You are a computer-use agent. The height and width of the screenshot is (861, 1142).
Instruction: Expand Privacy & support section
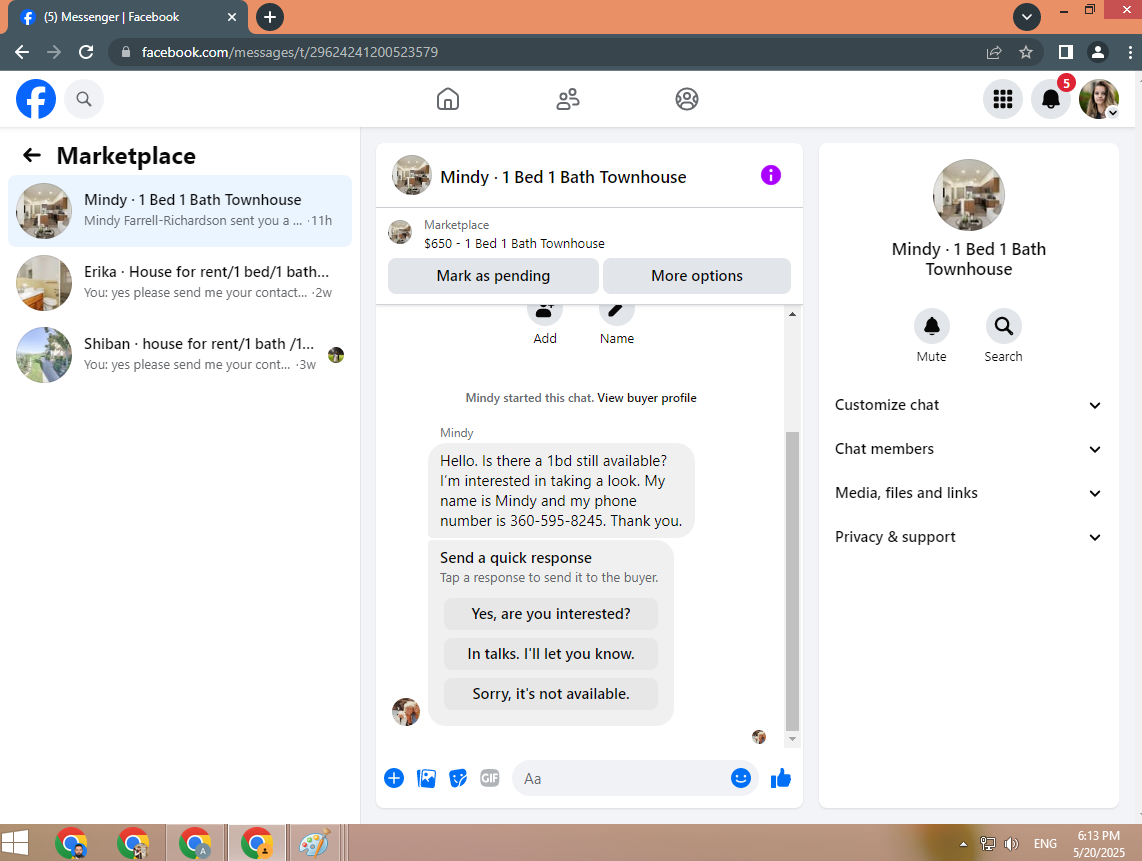click(968, 537)
